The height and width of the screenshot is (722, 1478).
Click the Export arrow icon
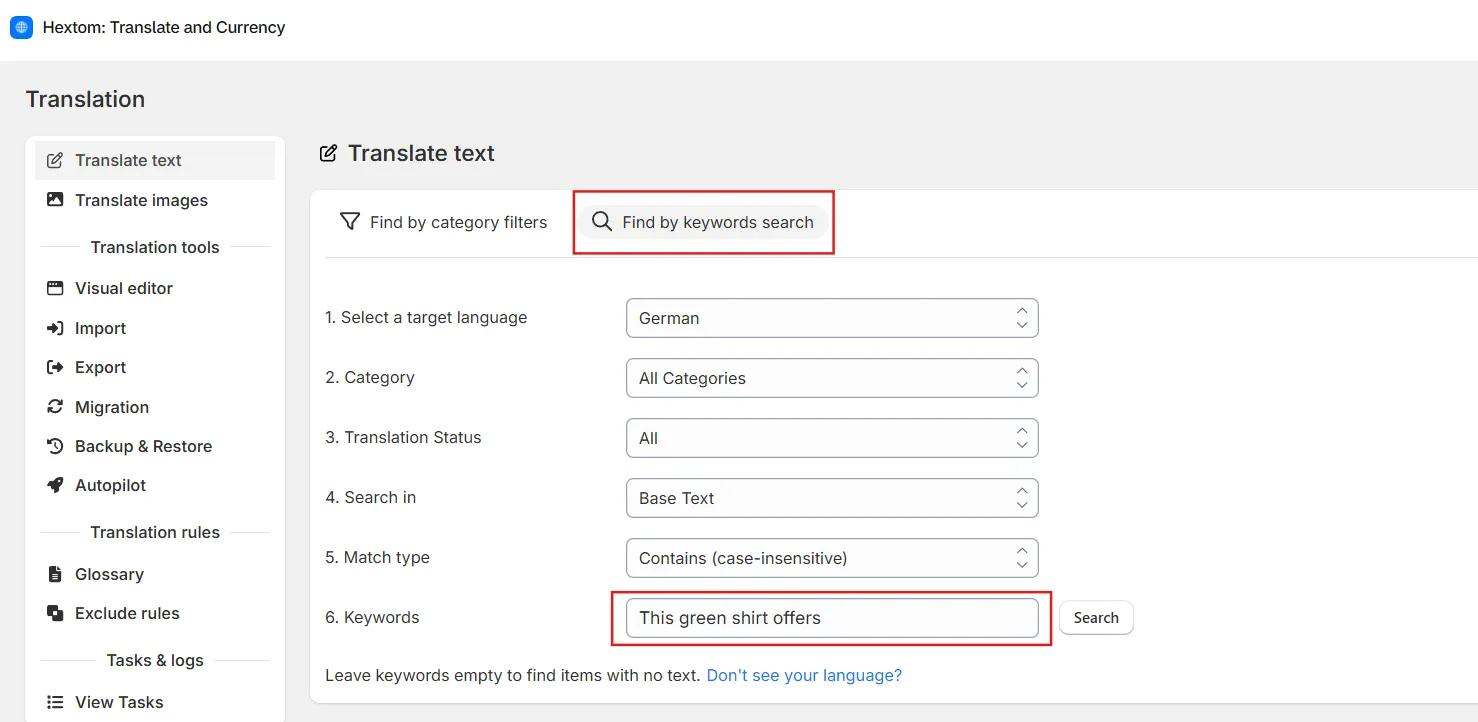55,367
